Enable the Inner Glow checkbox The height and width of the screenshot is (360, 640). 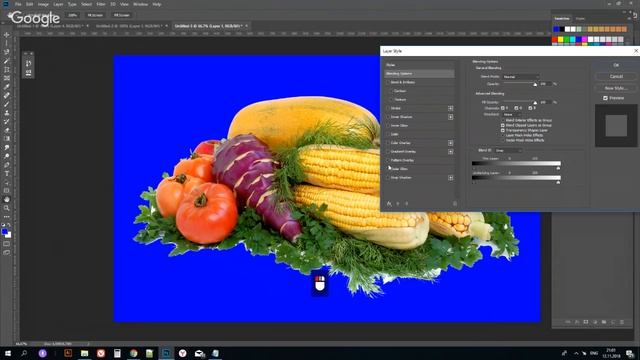(388, 125)
